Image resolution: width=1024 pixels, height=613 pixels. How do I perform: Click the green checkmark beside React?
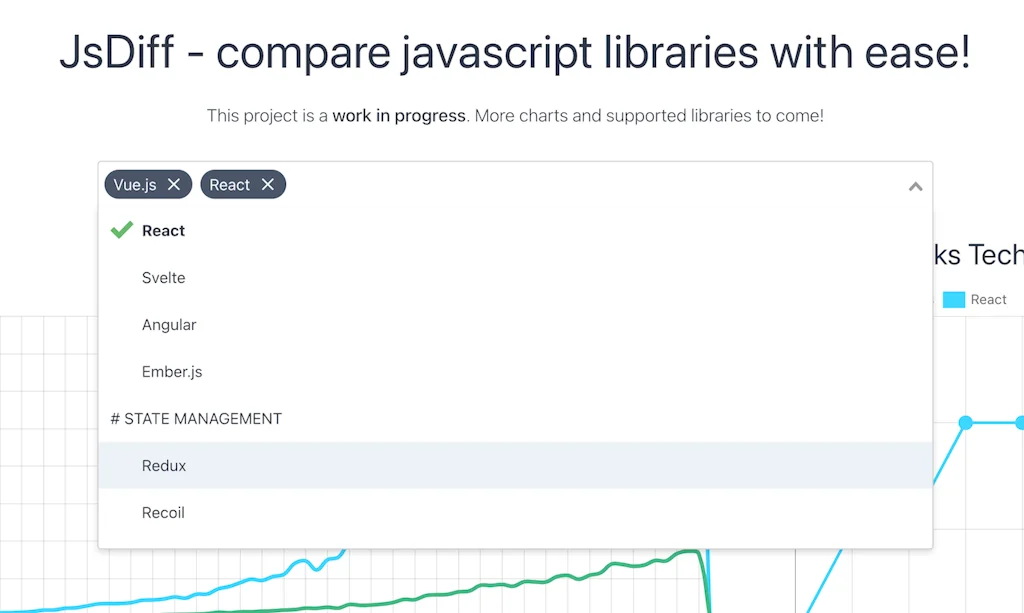121,230
